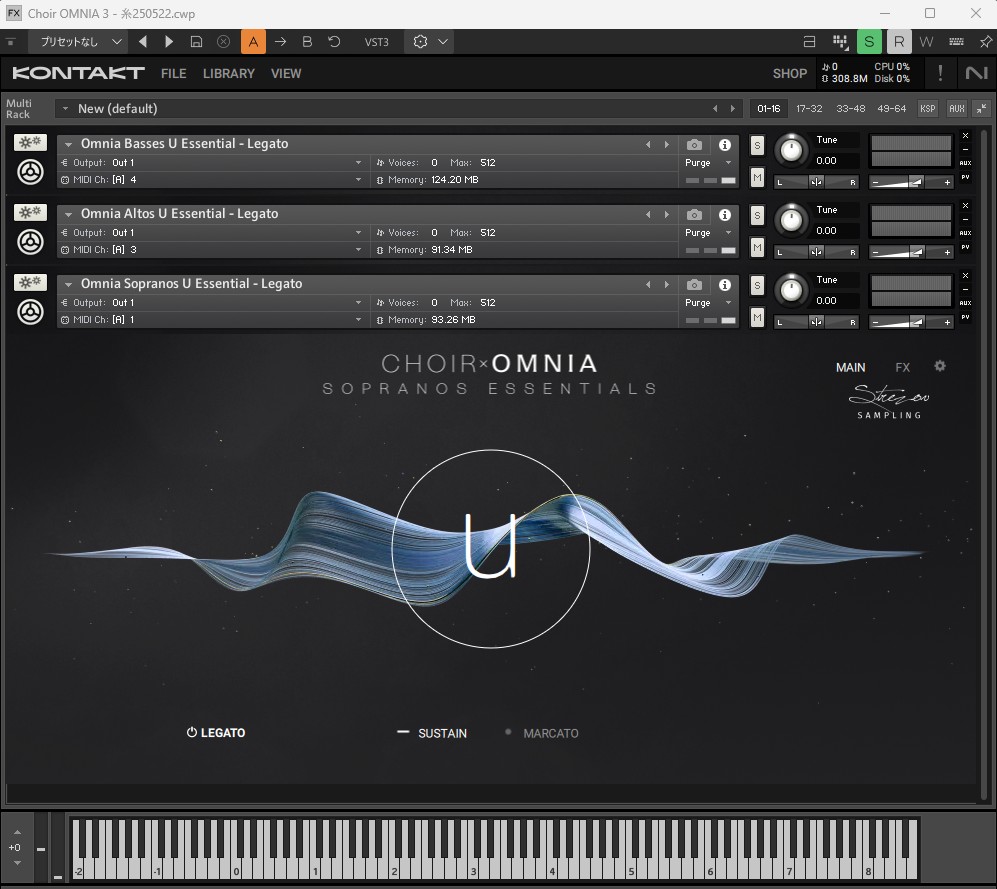This screenshot has height=889, width=997.
Task: Adjust the Tune knob of Omnia Basses
Action: point(791,150)
